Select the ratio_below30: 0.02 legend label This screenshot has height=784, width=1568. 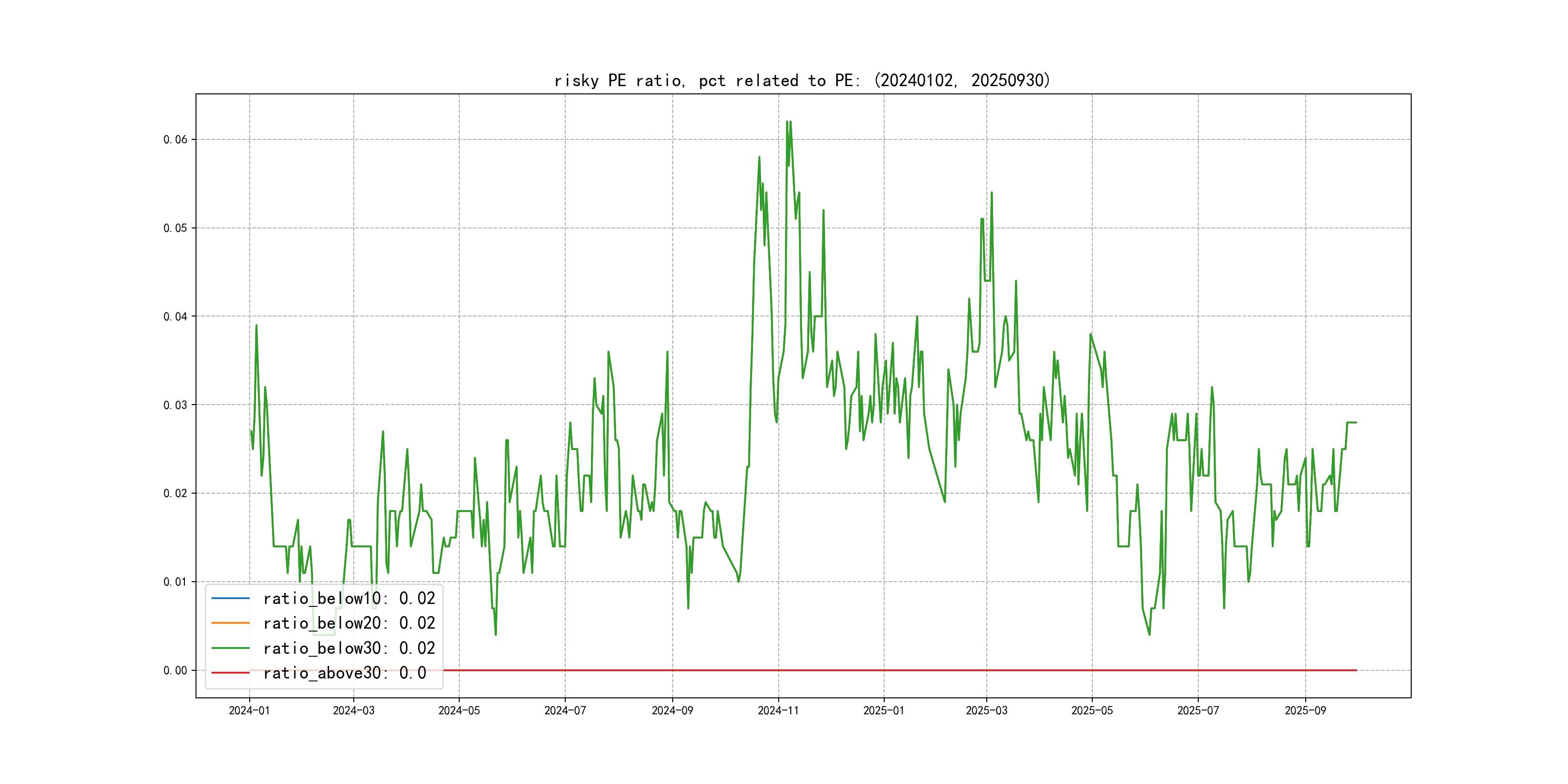349,648
